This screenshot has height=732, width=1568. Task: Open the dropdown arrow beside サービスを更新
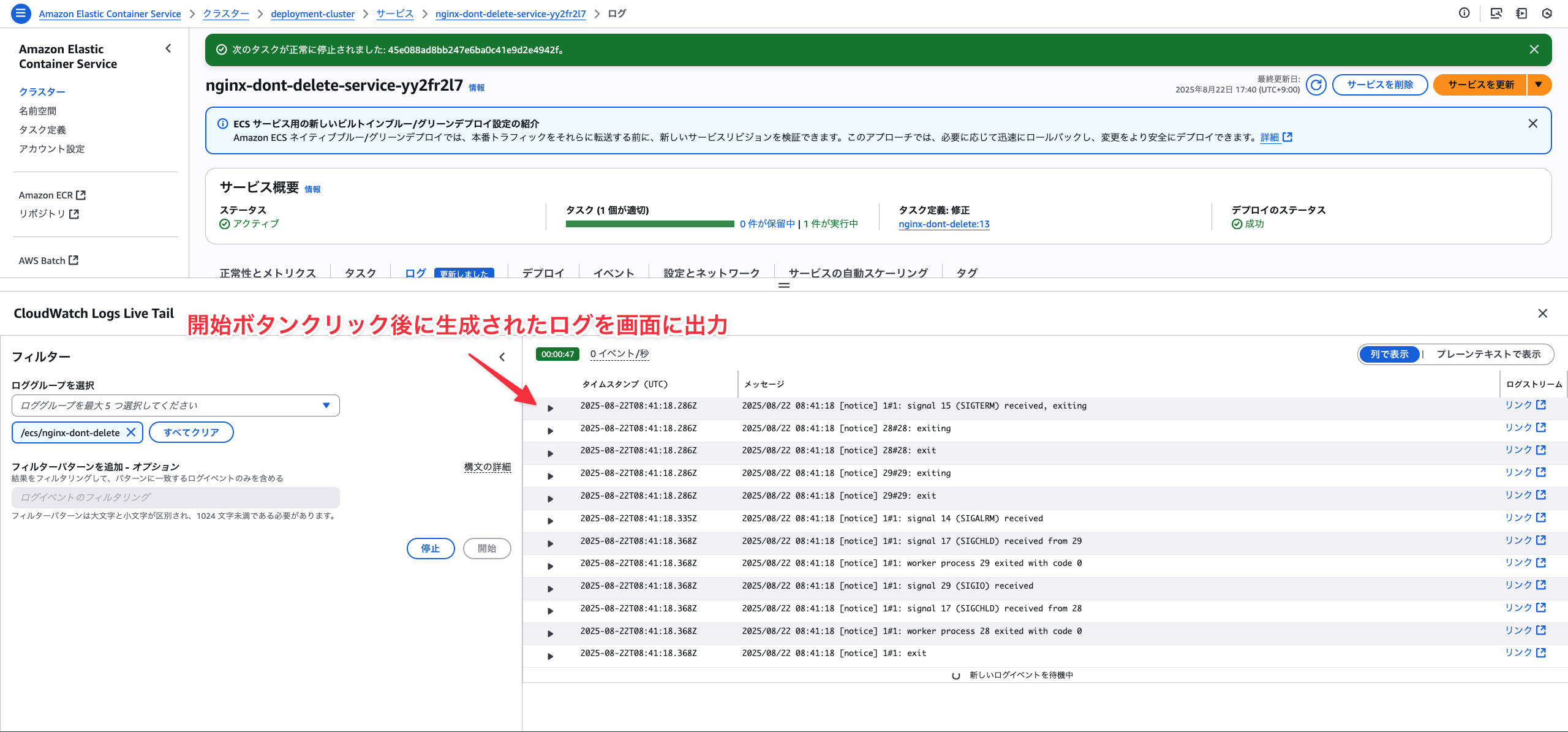click(1539, 85)
